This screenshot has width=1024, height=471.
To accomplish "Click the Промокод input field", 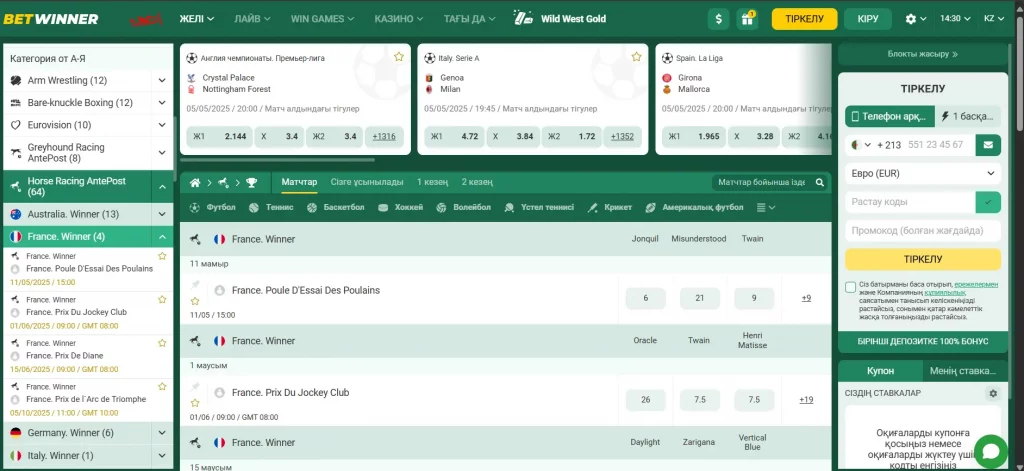I will tap(923, 231).
